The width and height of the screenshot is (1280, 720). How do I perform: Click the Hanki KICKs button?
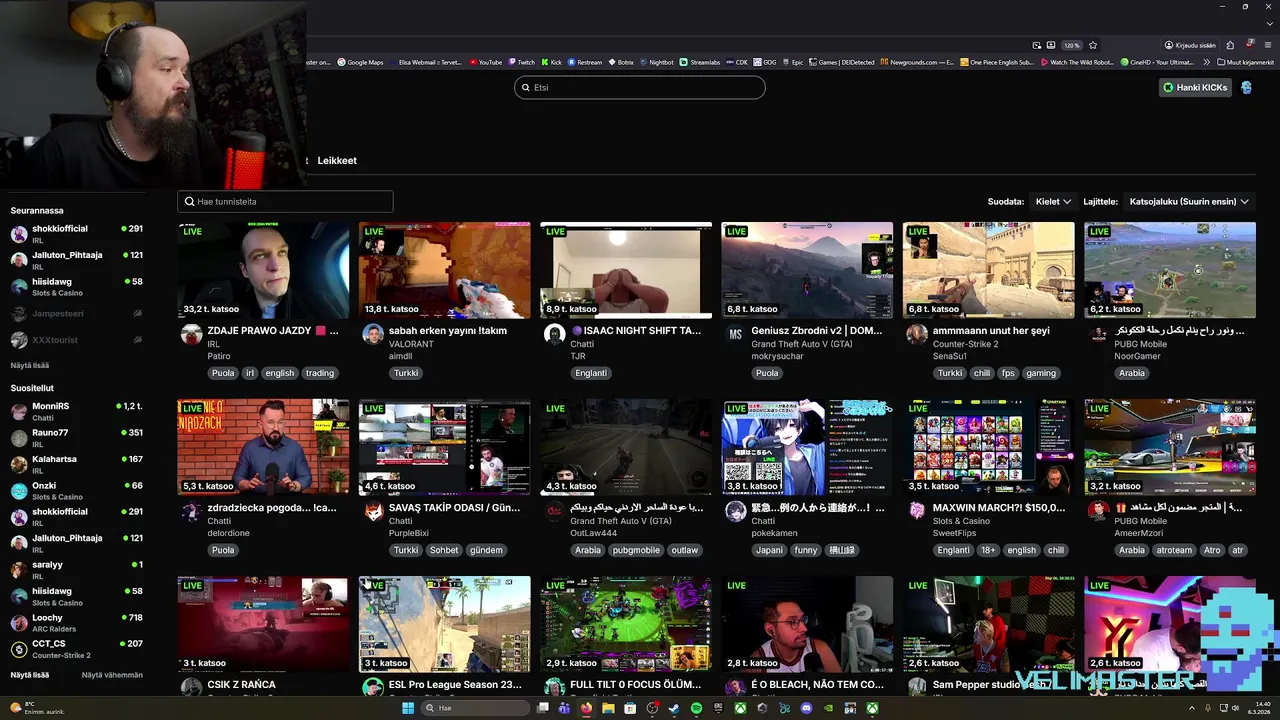(1195, 87)
